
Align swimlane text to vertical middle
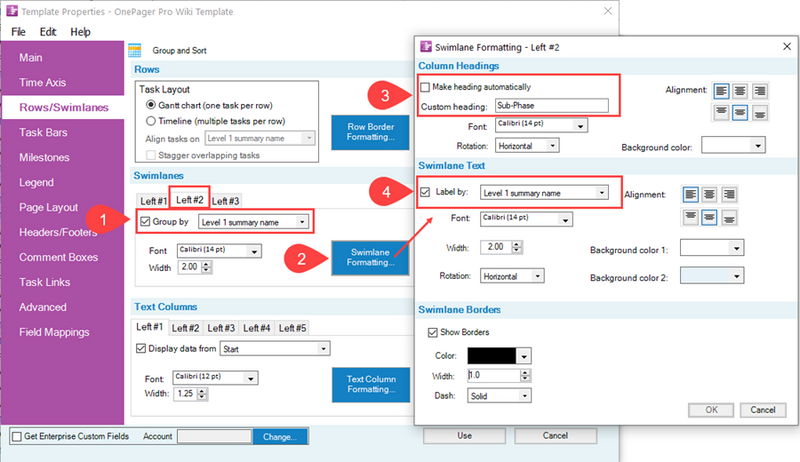[x=709, y=217]
